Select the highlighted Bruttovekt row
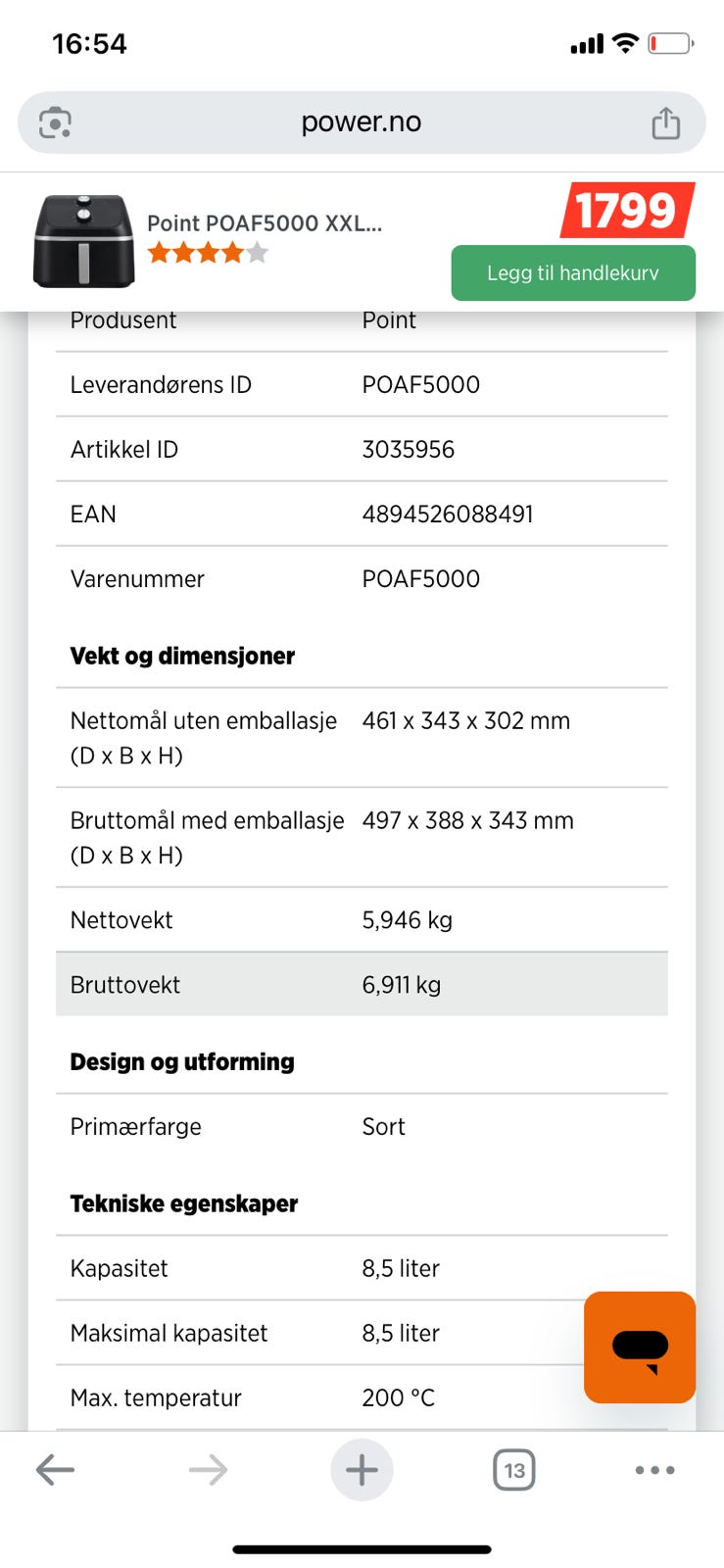724x1568 pixels. (362, 984)
